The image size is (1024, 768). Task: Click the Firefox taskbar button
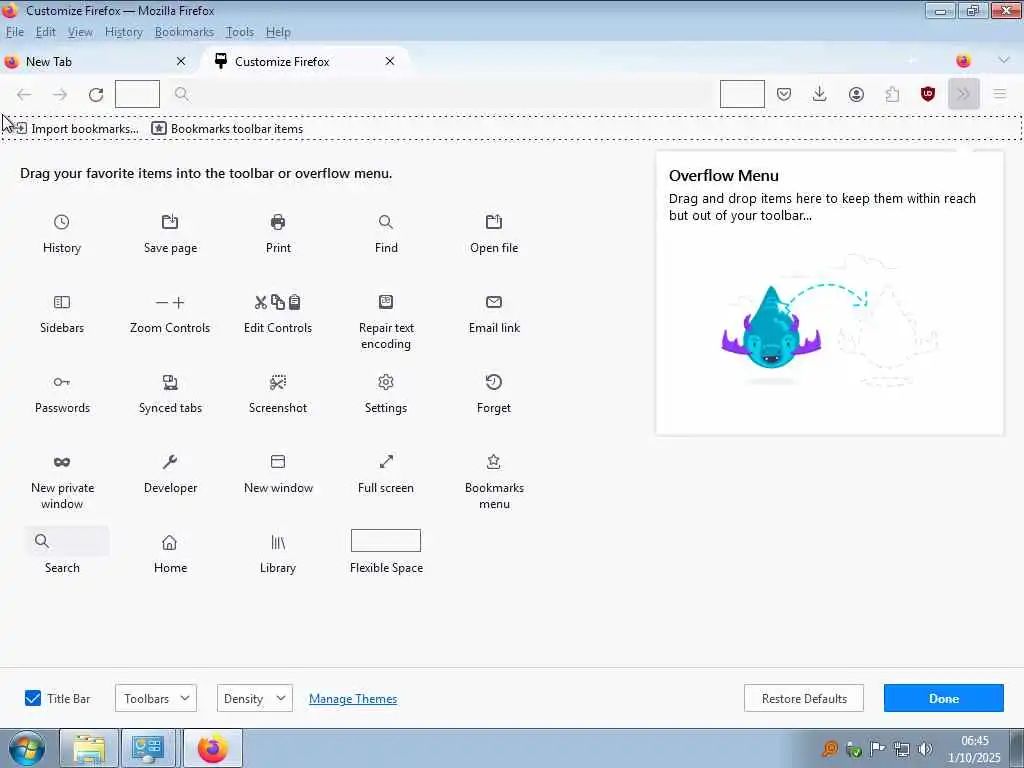213,748
